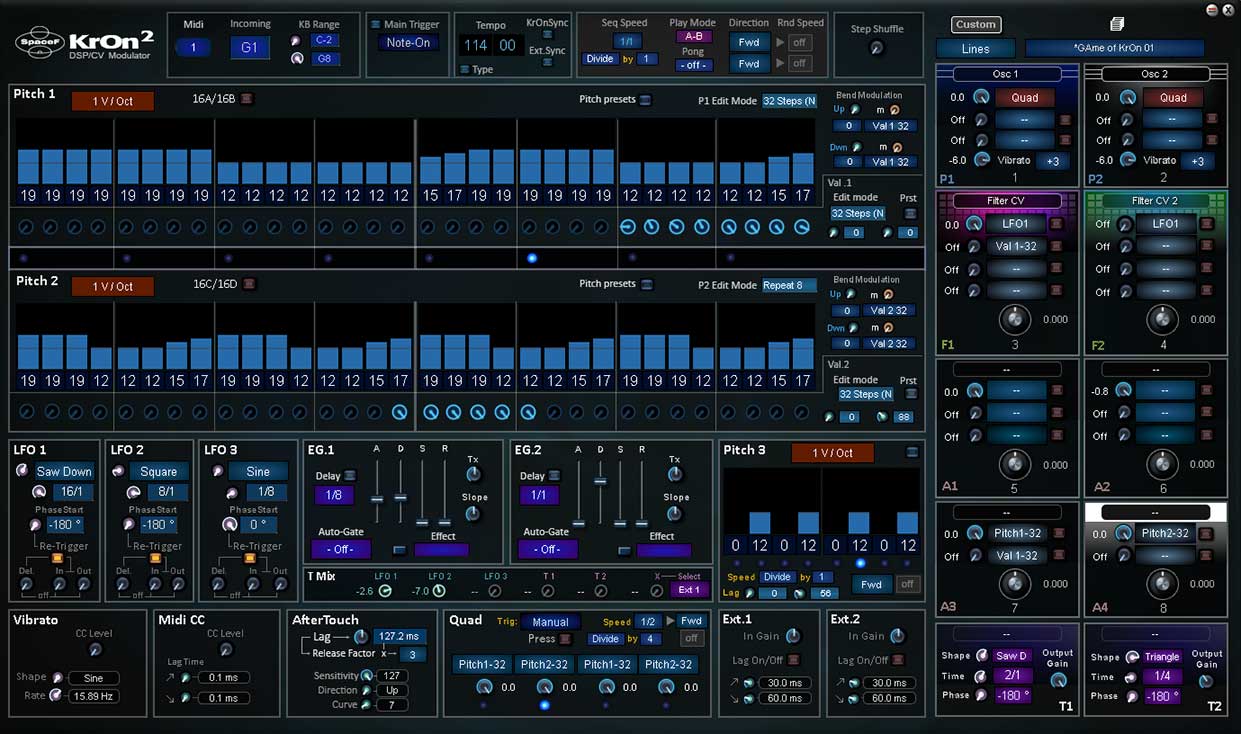Click the T Mix LFO 1 knob

click(x=384, y=591)
